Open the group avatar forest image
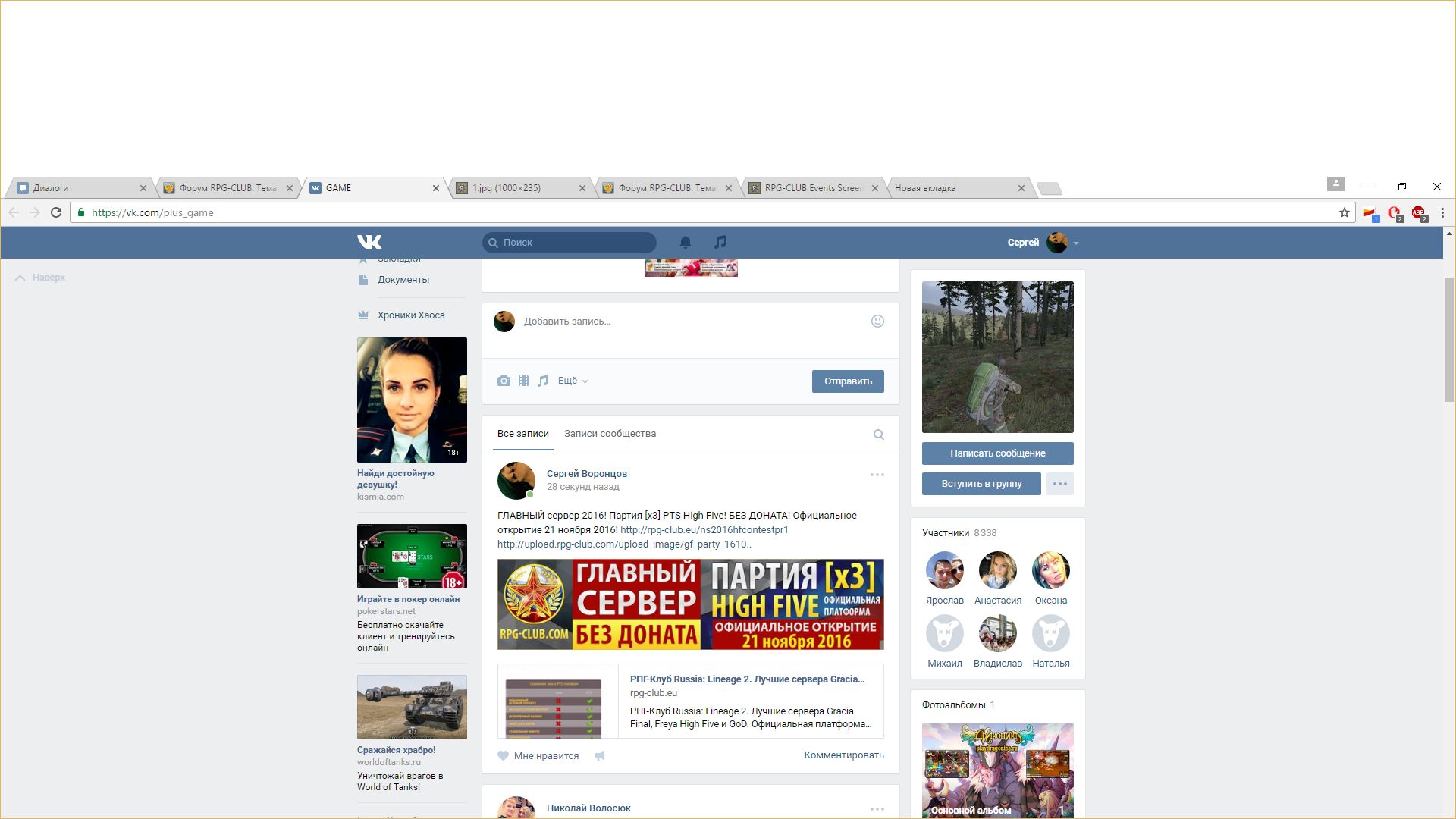This screenshot has height=819, width=1456. point(997,357)
